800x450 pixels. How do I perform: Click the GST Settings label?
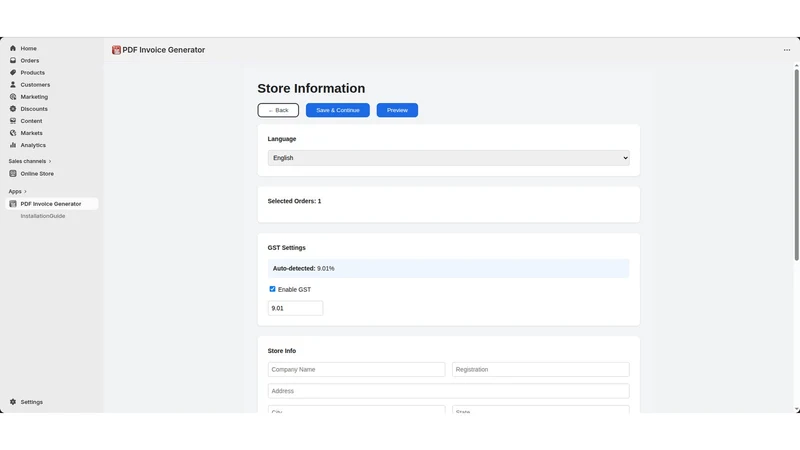(287, 247)
